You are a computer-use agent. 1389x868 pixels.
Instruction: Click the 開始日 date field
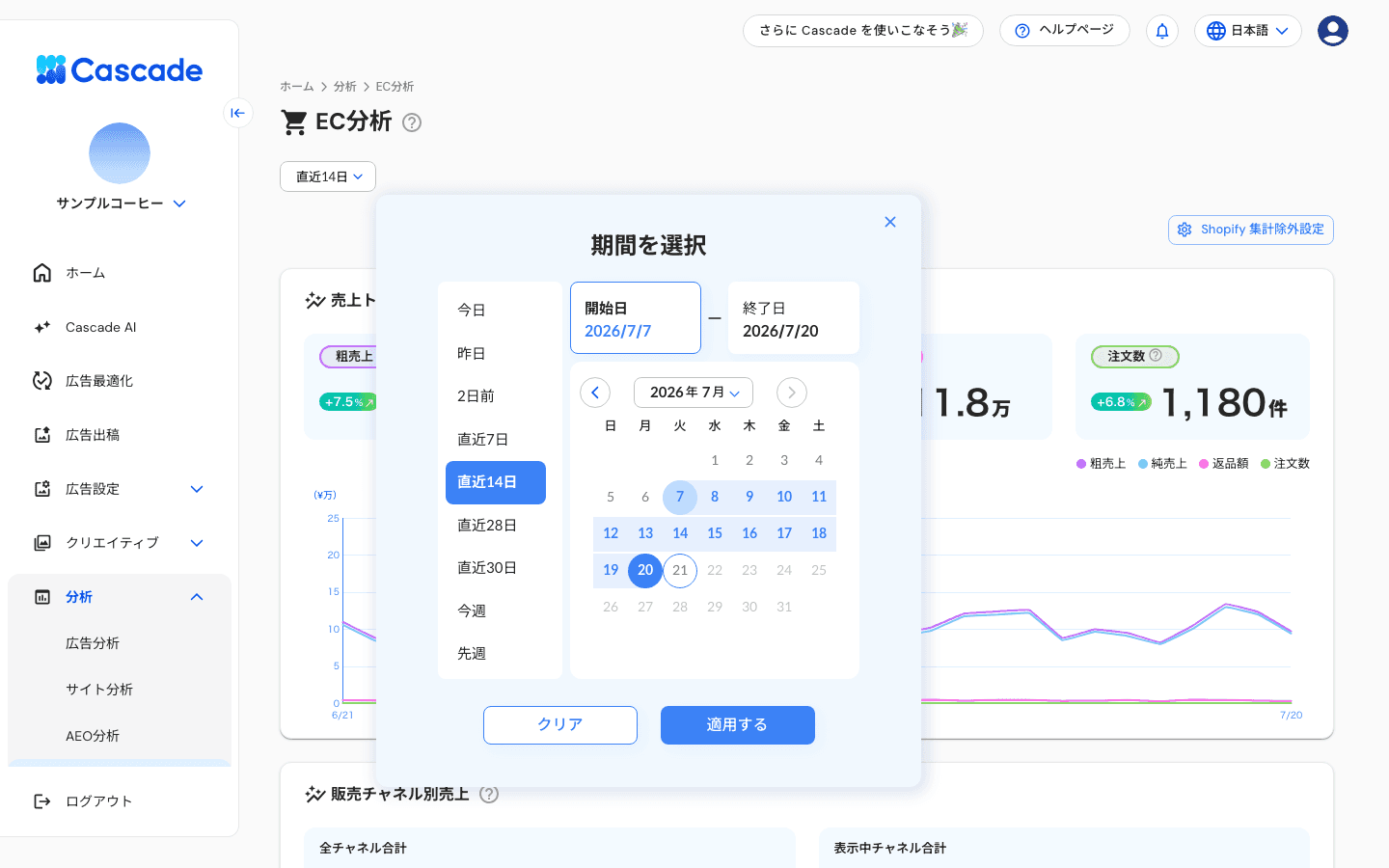click(636, 318)
